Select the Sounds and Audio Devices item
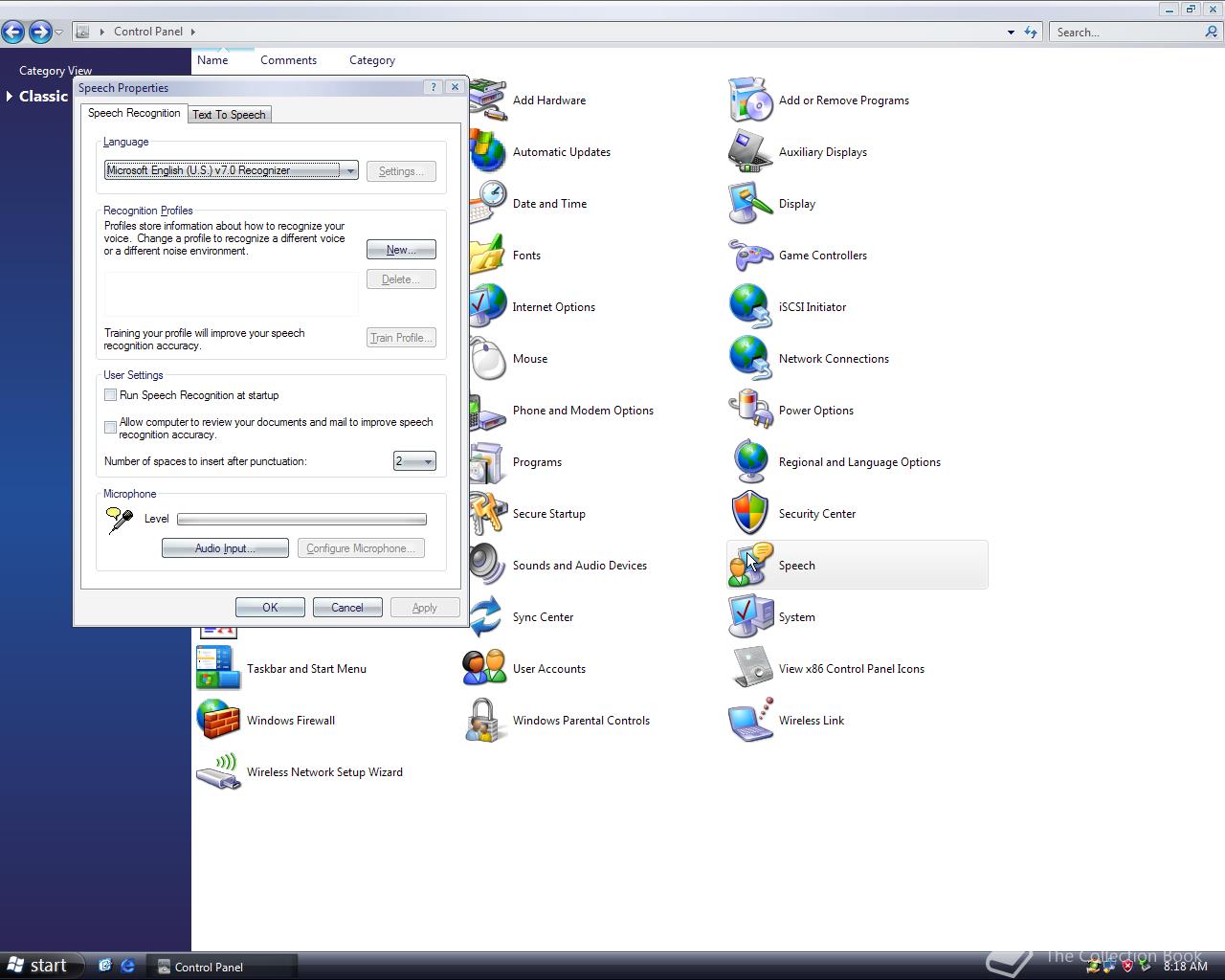1225x980 pixels. coord(579,566)
